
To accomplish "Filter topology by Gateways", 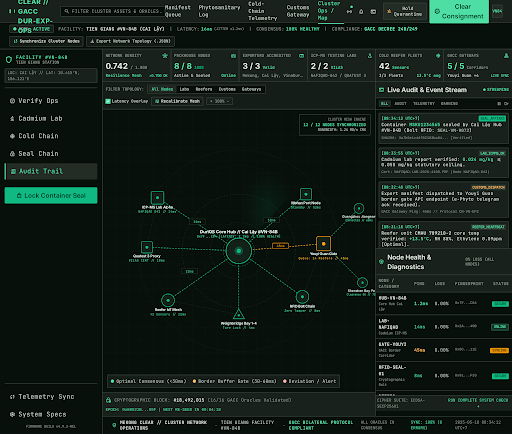I will click(251, 89).
